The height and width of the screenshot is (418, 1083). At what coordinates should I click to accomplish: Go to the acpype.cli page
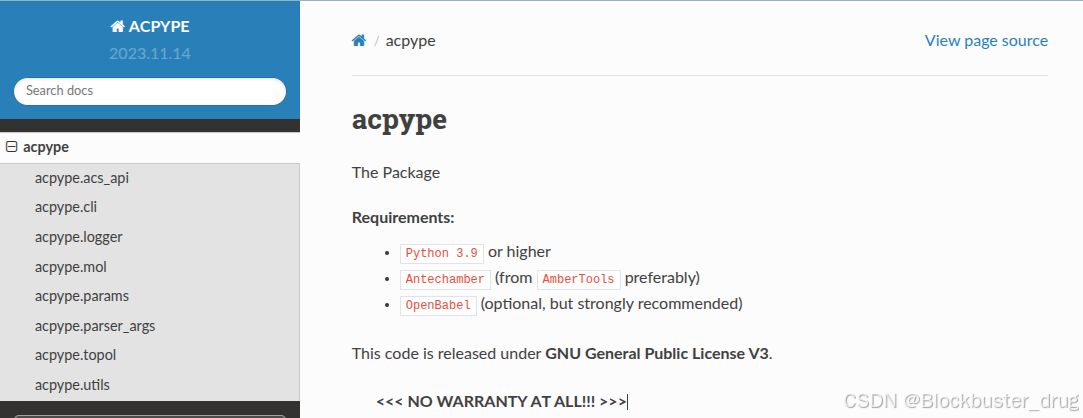(66, 207)
